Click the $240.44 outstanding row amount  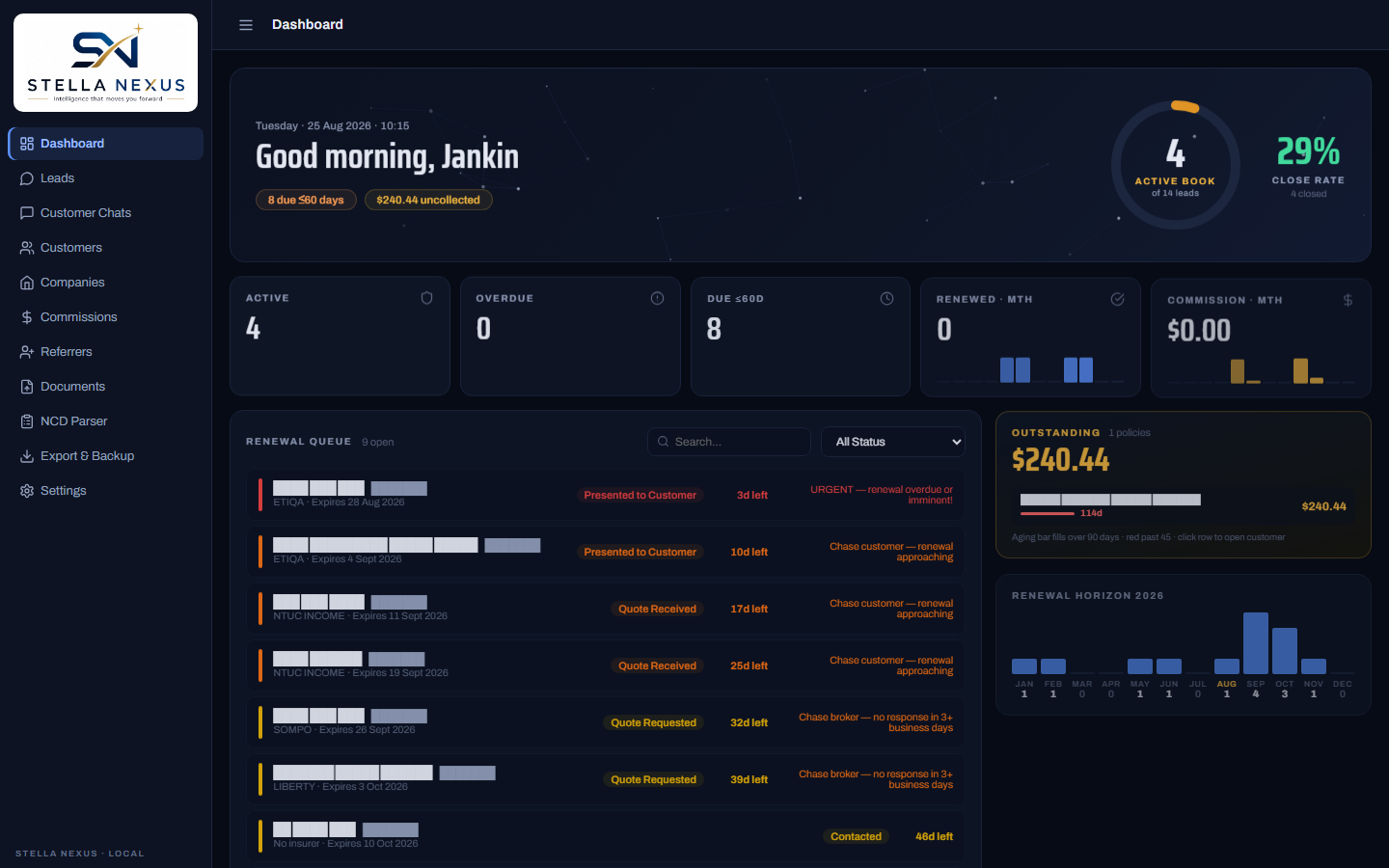(x=1323, y=506)
